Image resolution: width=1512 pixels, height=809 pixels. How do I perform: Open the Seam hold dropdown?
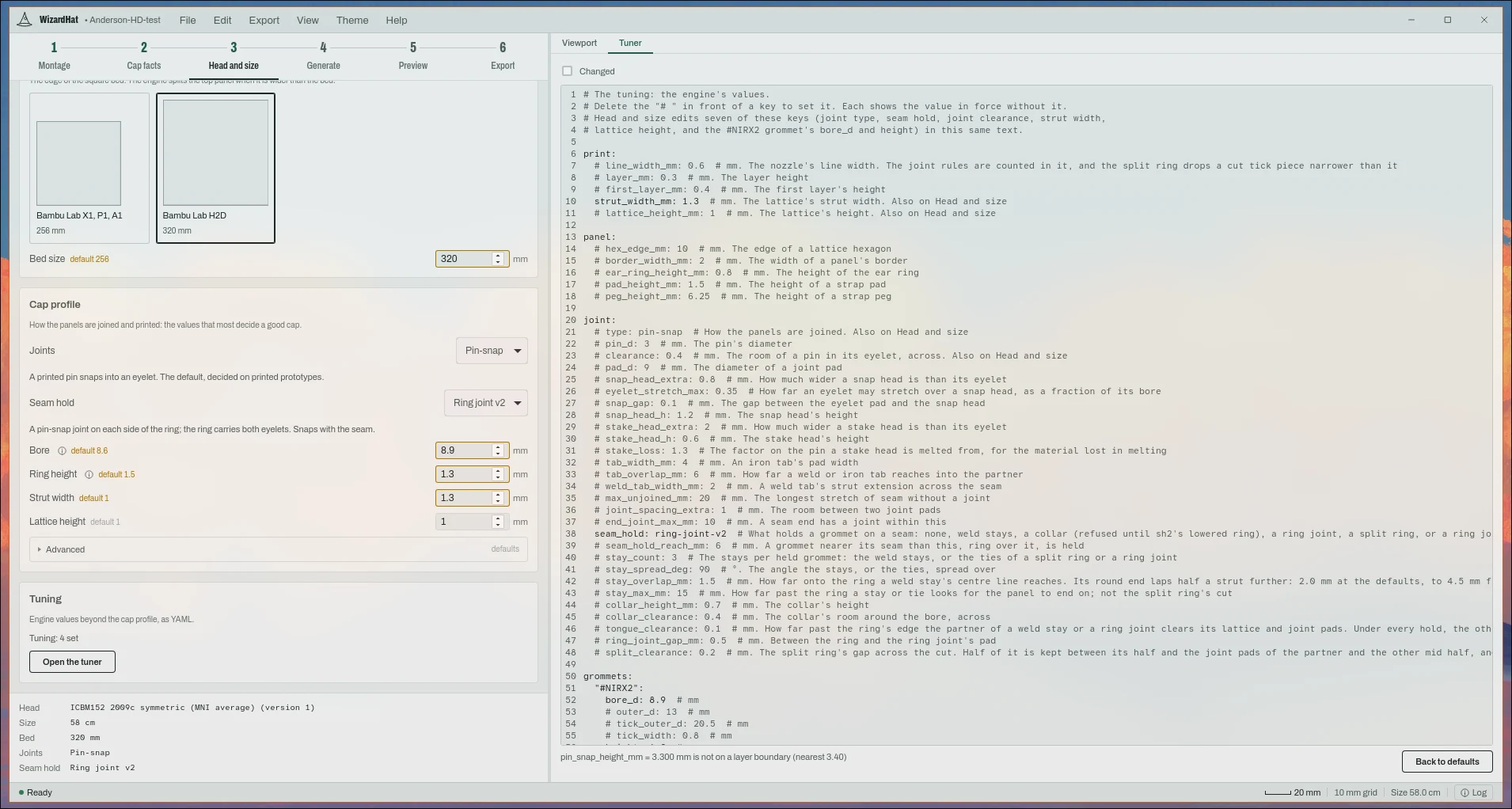486,403
